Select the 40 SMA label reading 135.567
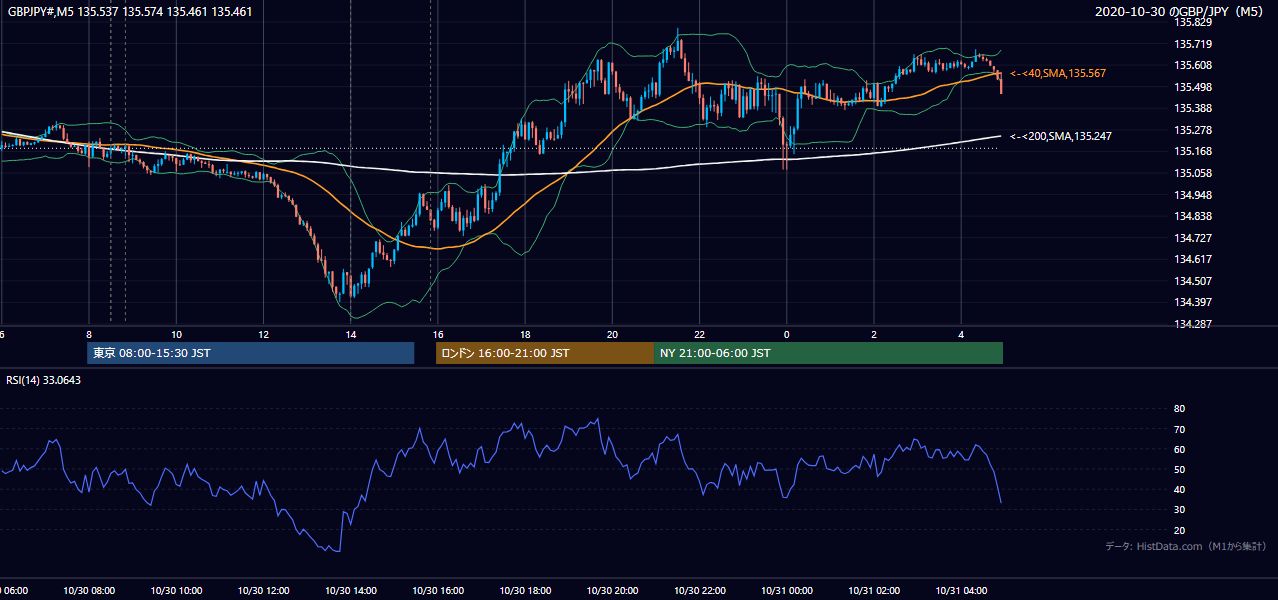This screenshot has width=1278, height=600. pos(1058,74)
